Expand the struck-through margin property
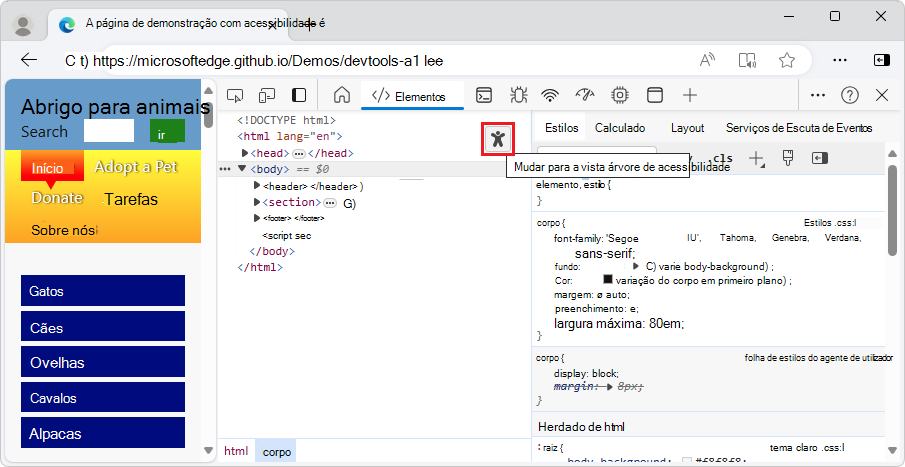This screenshot has width=905, height=467. (609, 387)
